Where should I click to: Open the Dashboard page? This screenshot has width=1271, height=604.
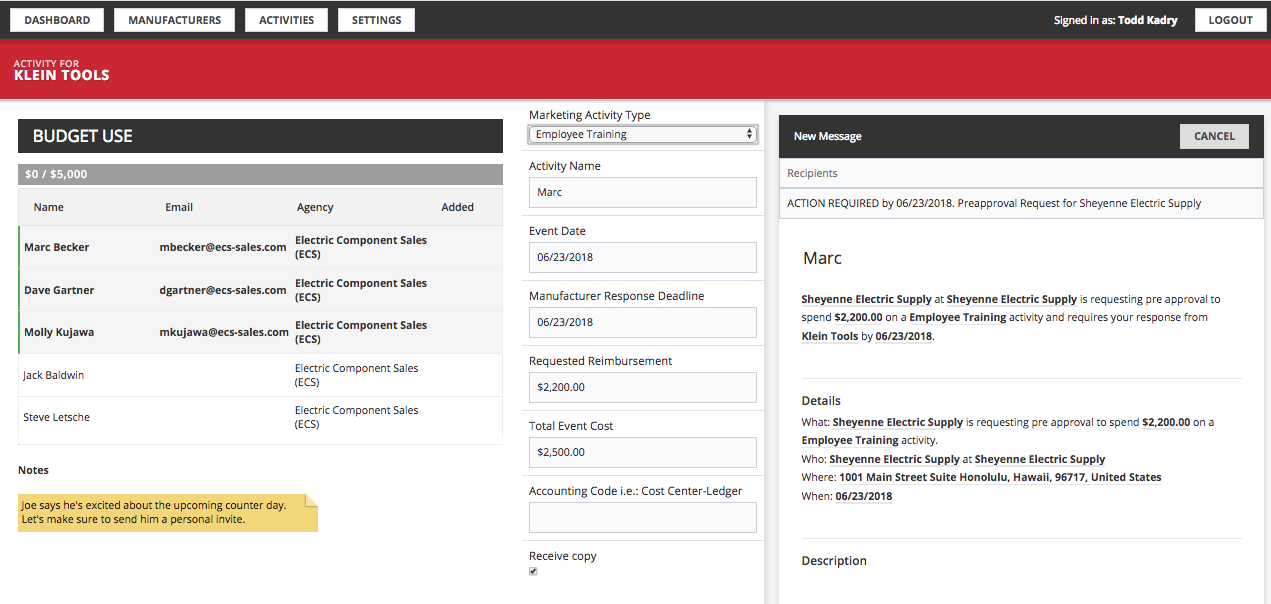57,20
